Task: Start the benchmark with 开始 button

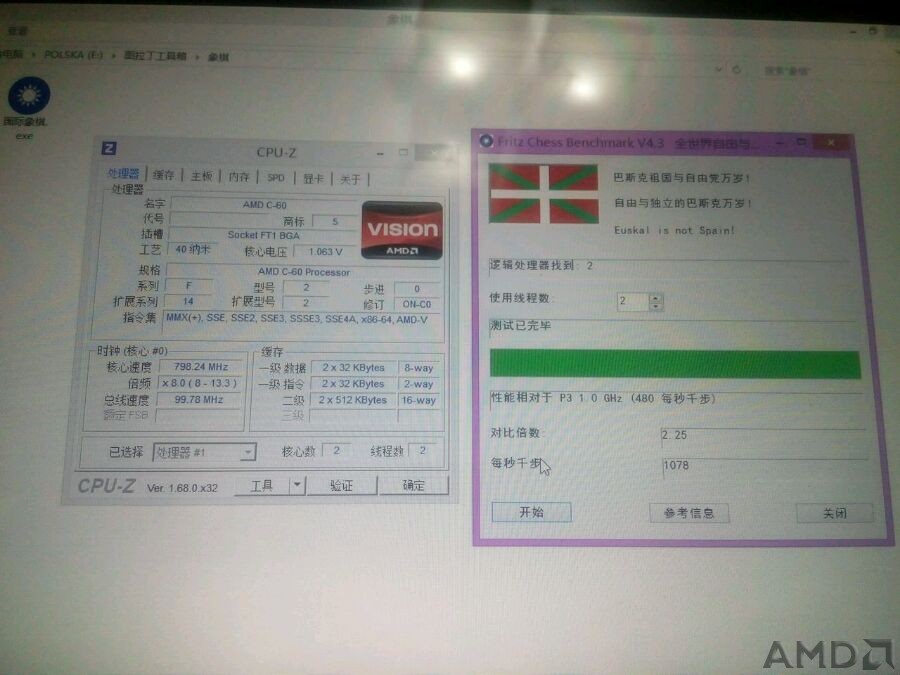Action: tap(532, 512)
